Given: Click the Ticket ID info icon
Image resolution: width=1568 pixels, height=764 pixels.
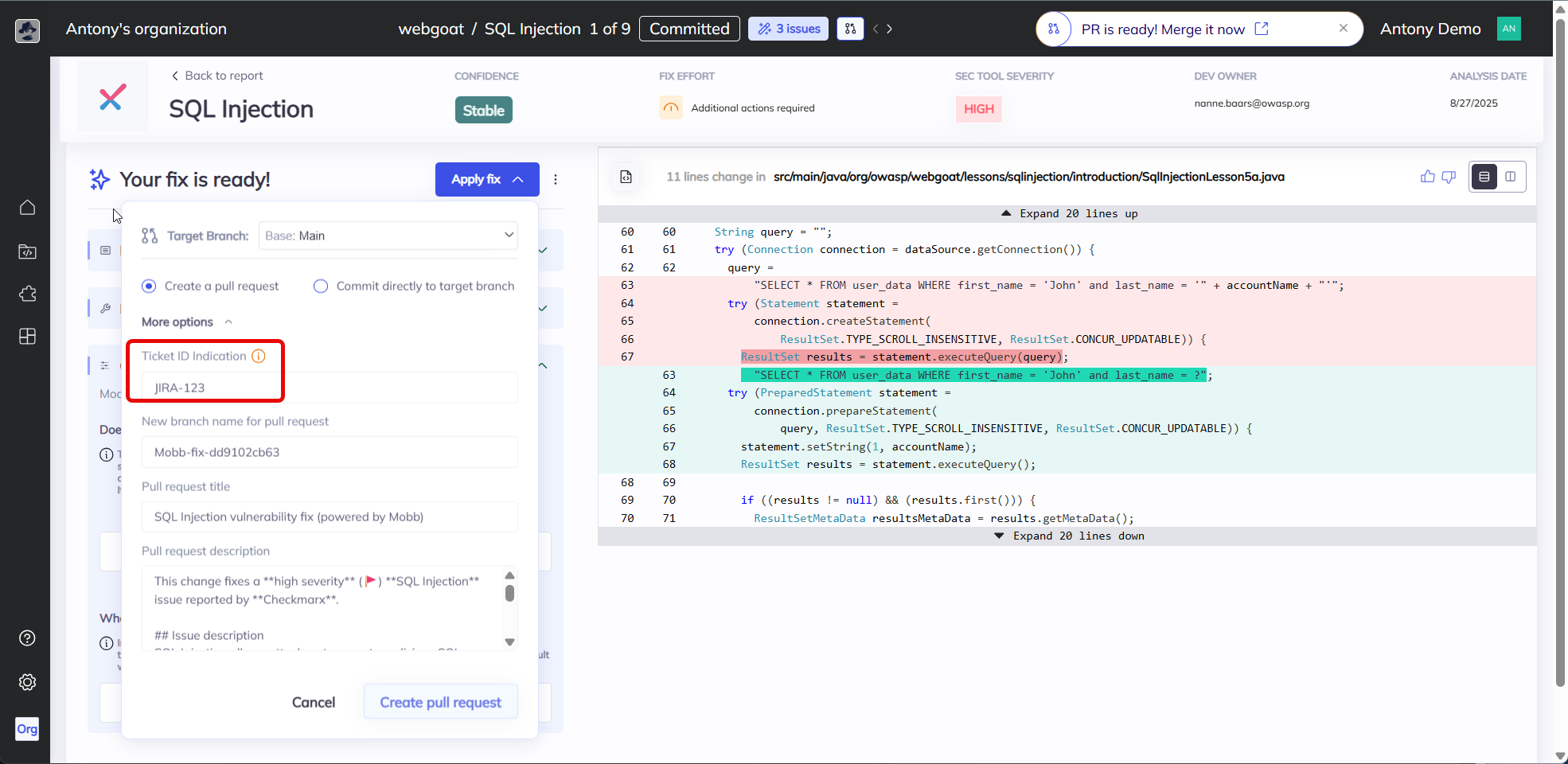Looking at the screenshot, I should (259, 356).
